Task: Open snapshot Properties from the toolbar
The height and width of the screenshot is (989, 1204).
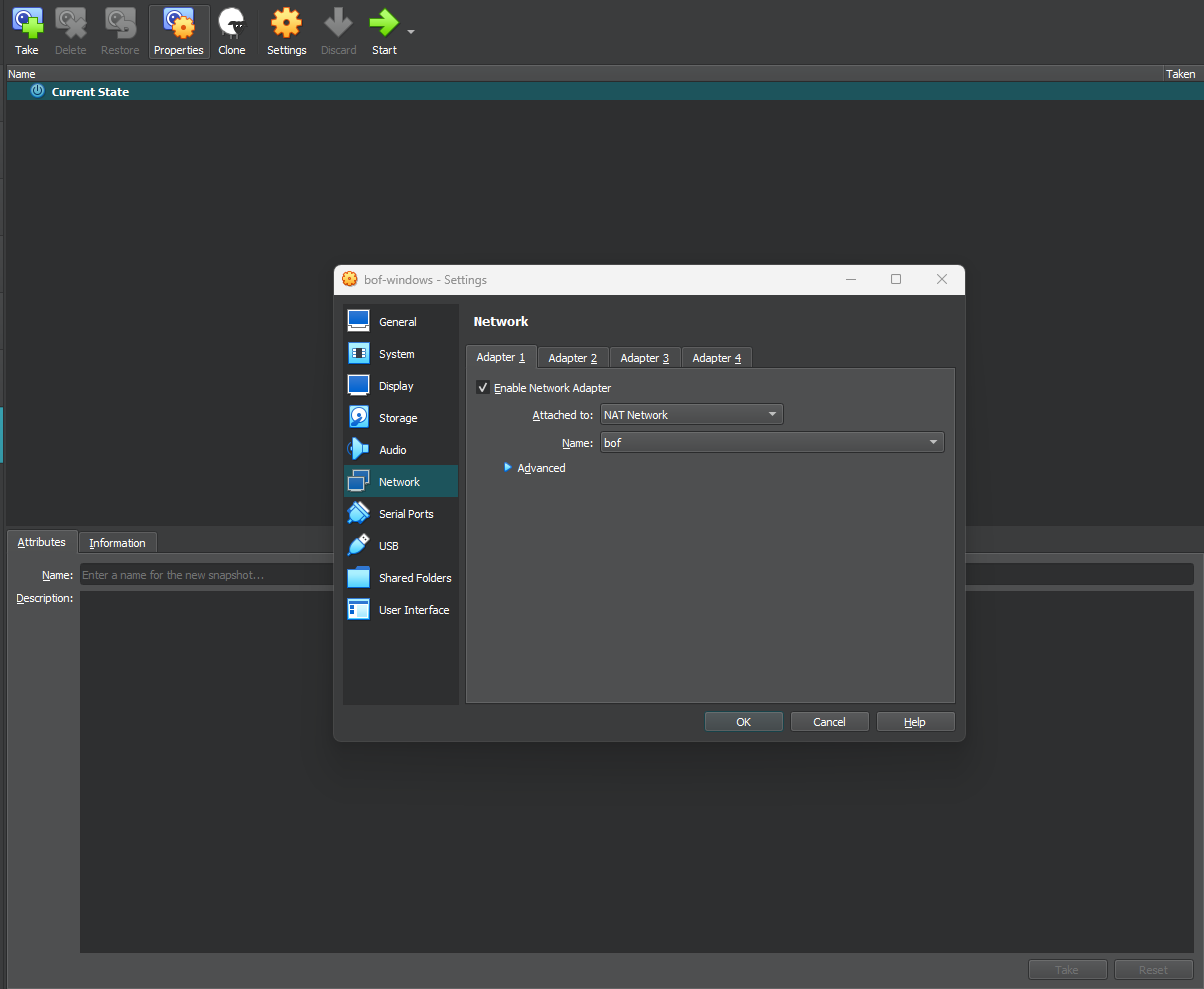Action: coord(179,31)
